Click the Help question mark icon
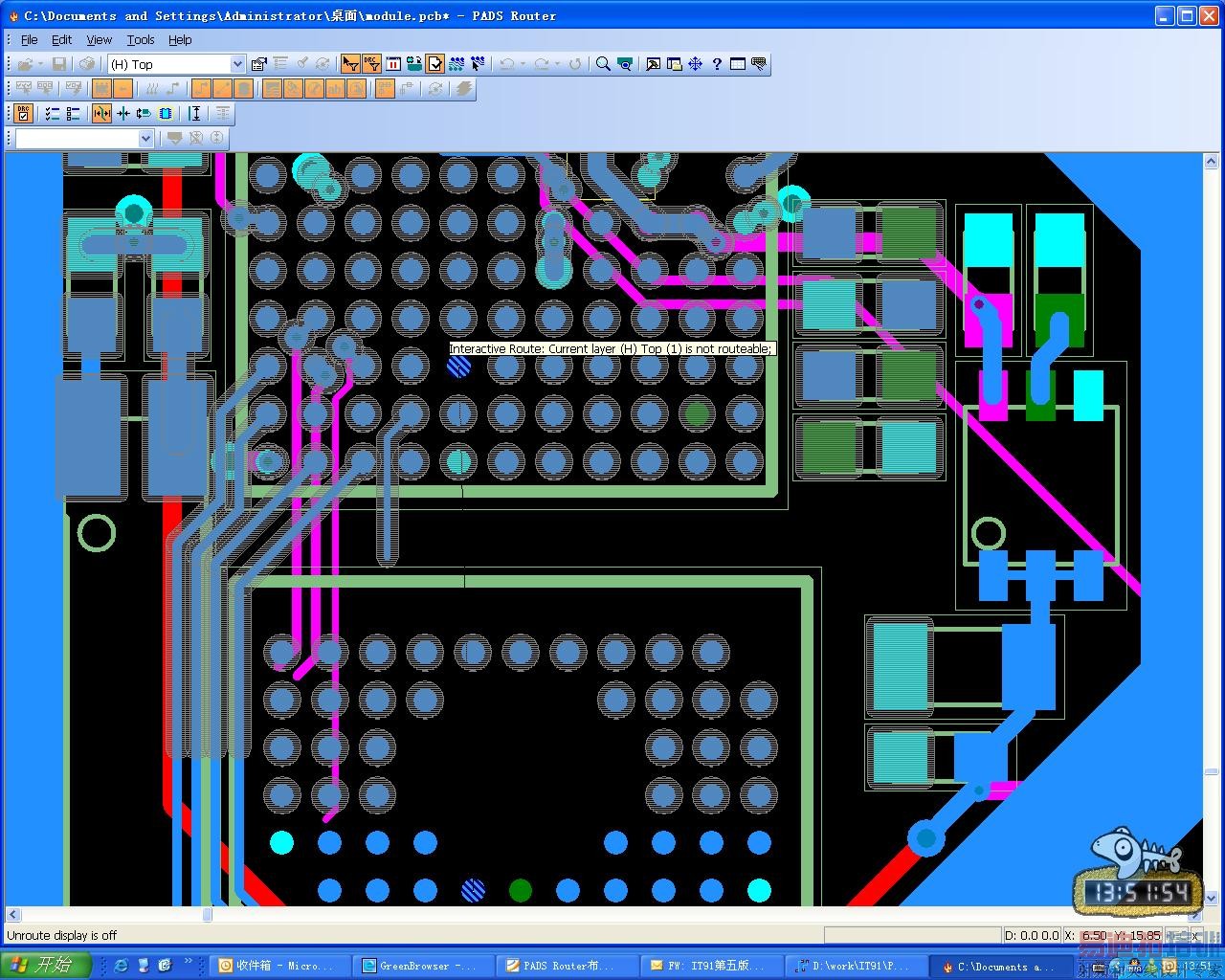The width and height of the screenshot is (1225, 980). (x=717, y=64)
